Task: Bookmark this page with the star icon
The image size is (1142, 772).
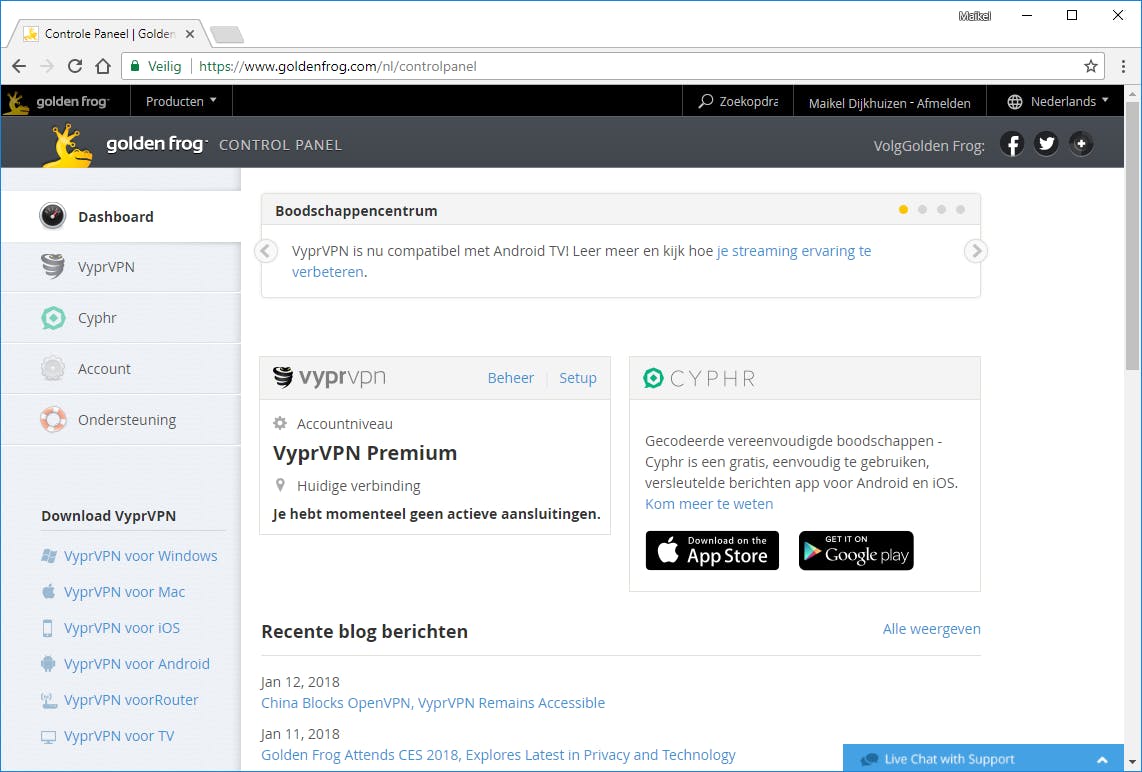Action: point(1091,67)
